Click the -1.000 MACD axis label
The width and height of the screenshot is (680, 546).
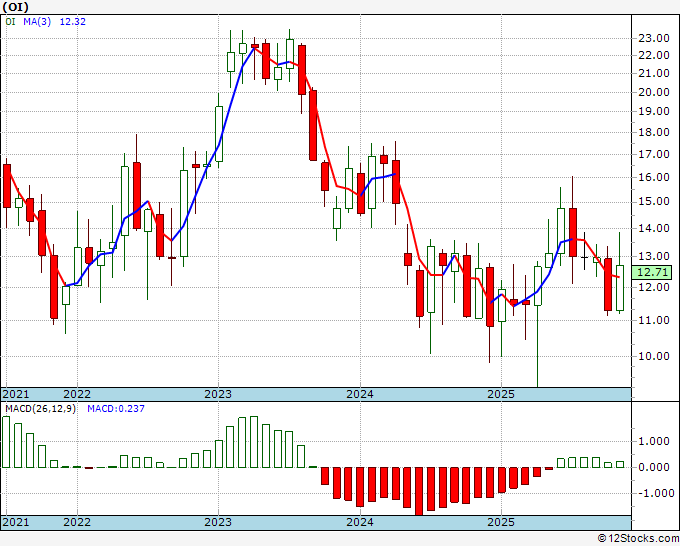(656, 493)
